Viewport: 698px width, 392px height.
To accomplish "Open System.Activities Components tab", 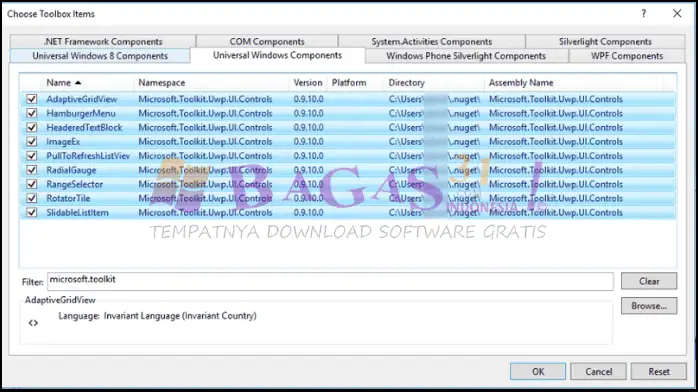I will (x=431, y=41).
